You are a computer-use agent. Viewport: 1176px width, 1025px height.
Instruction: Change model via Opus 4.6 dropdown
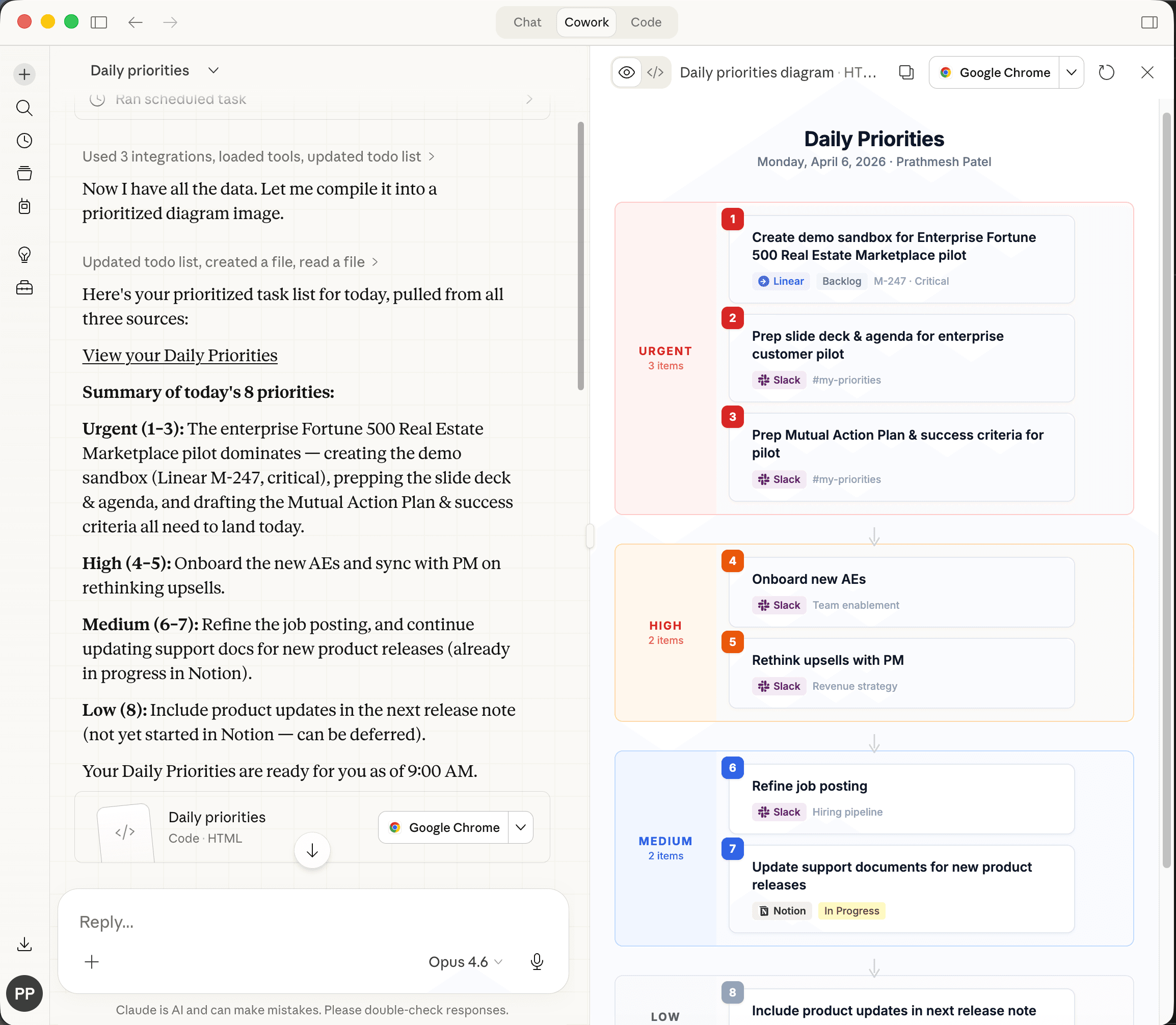[466, 961]
